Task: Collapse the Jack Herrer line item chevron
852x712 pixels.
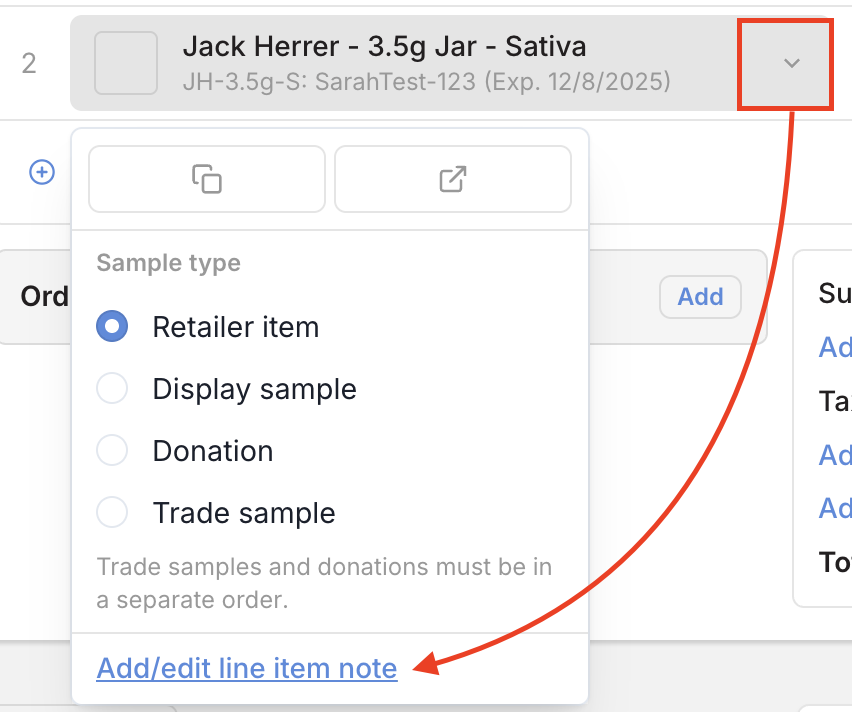Action: click(x=791, y=63)
